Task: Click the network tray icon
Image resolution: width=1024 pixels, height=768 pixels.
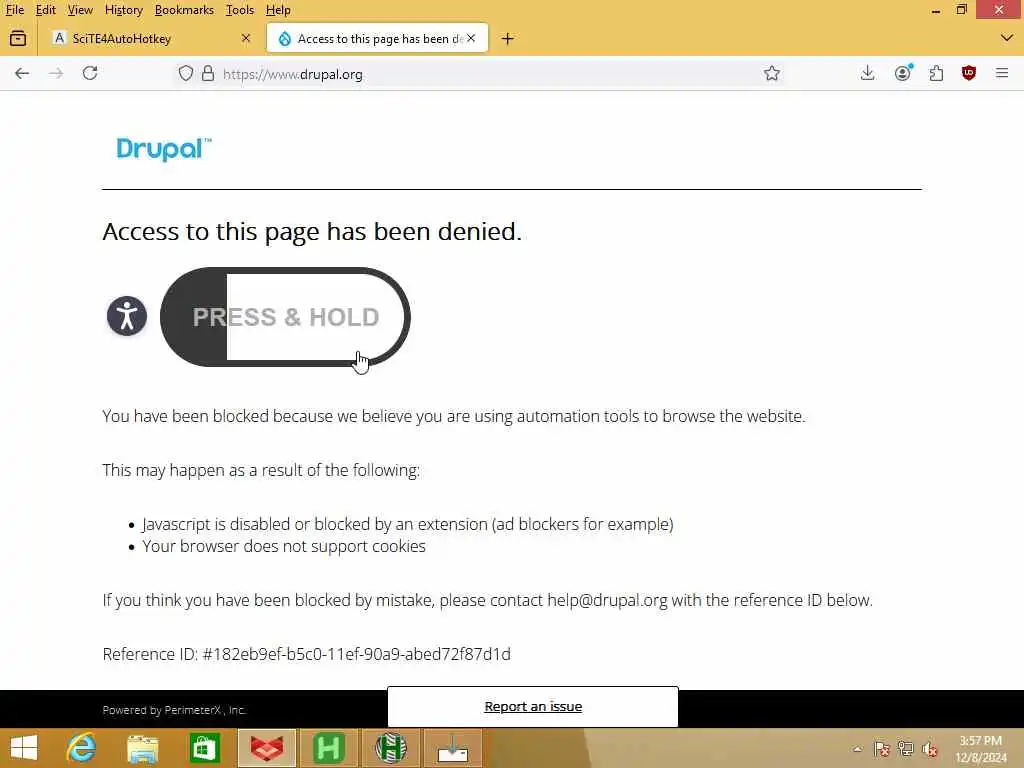Action: point(906,749)
